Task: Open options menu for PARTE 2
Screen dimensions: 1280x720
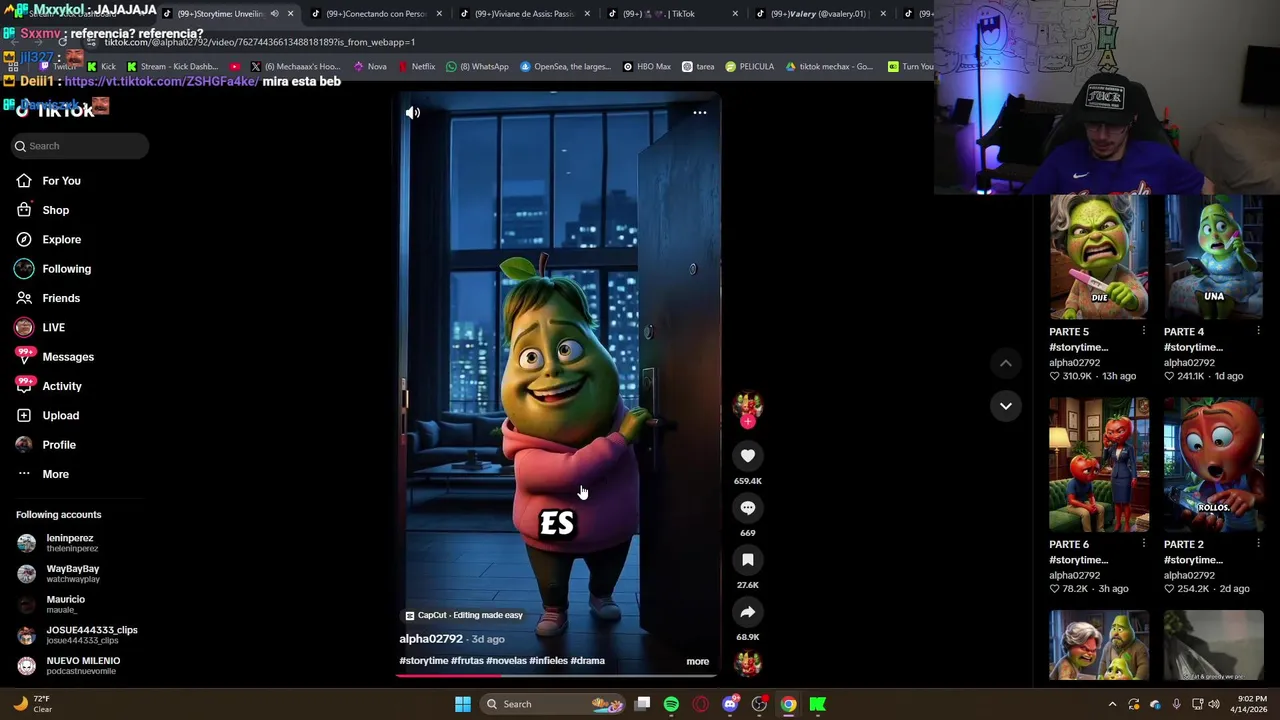Action: (x=1258, y=544)
